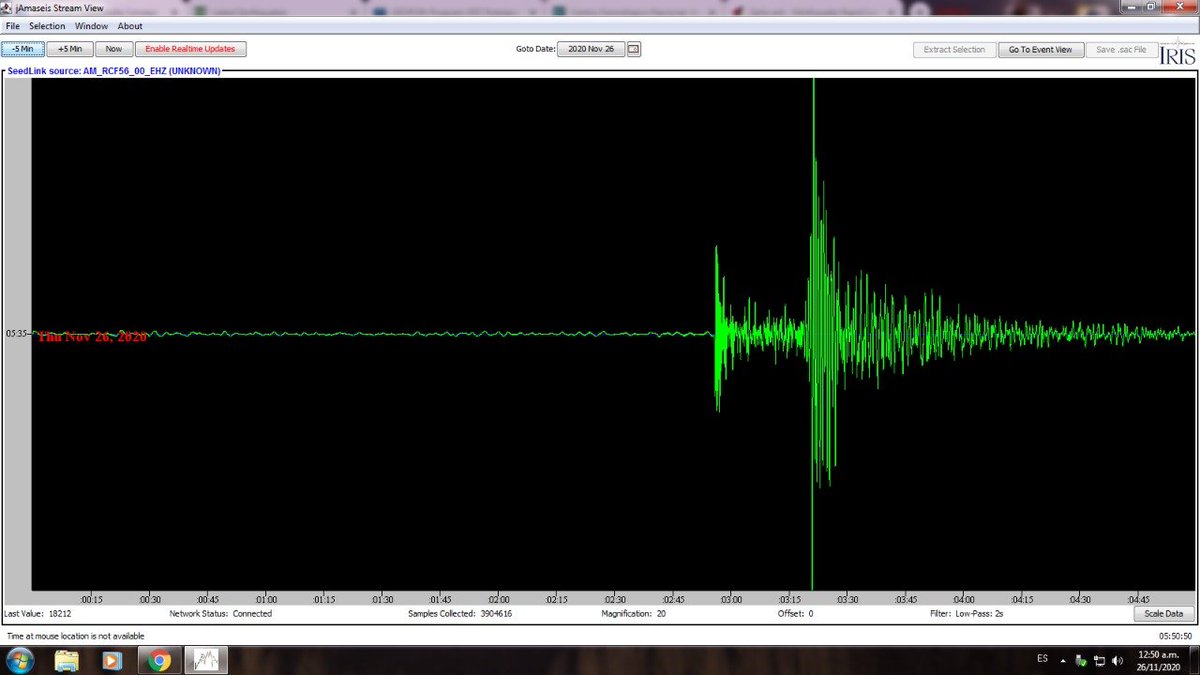This screenshot has width=1200, height=675.
Task: Click Enable Realtime Updates
Action: coord(191,49)
